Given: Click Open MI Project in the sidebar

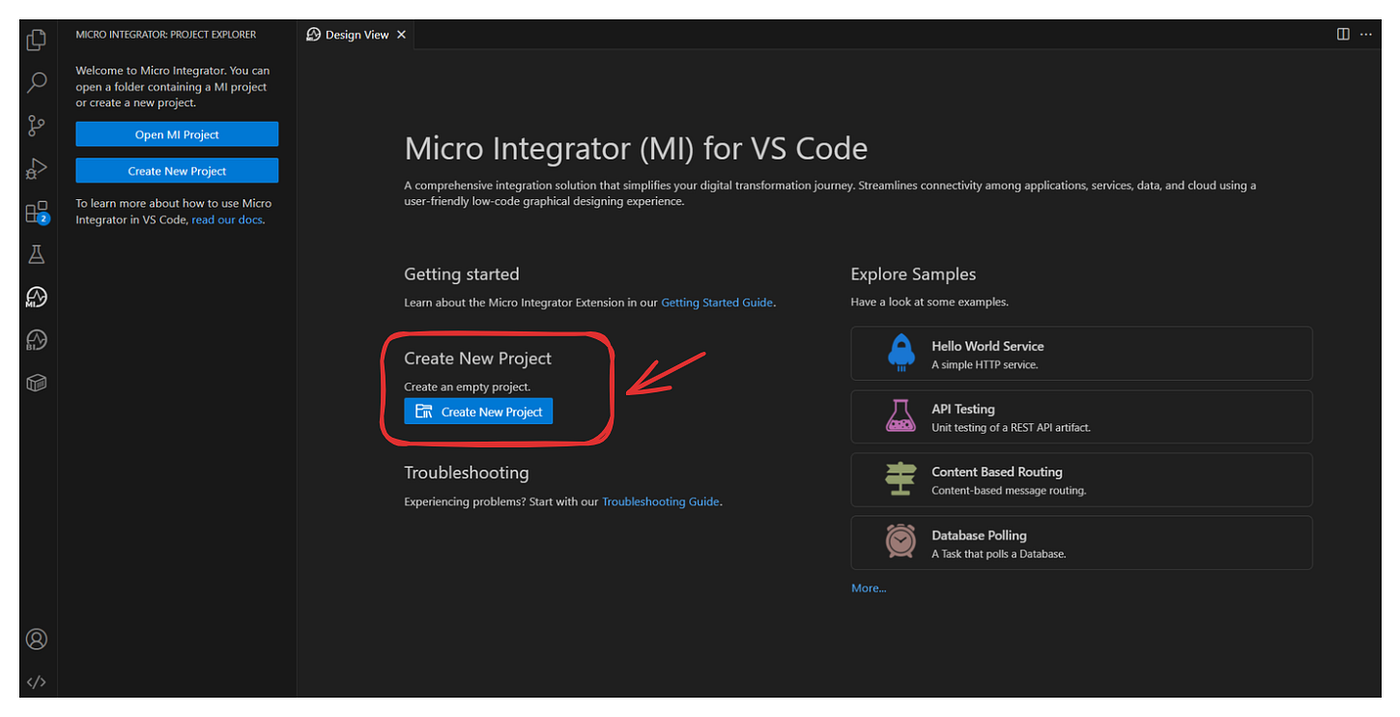Looking at the screenshot, I should pos(177,135).
